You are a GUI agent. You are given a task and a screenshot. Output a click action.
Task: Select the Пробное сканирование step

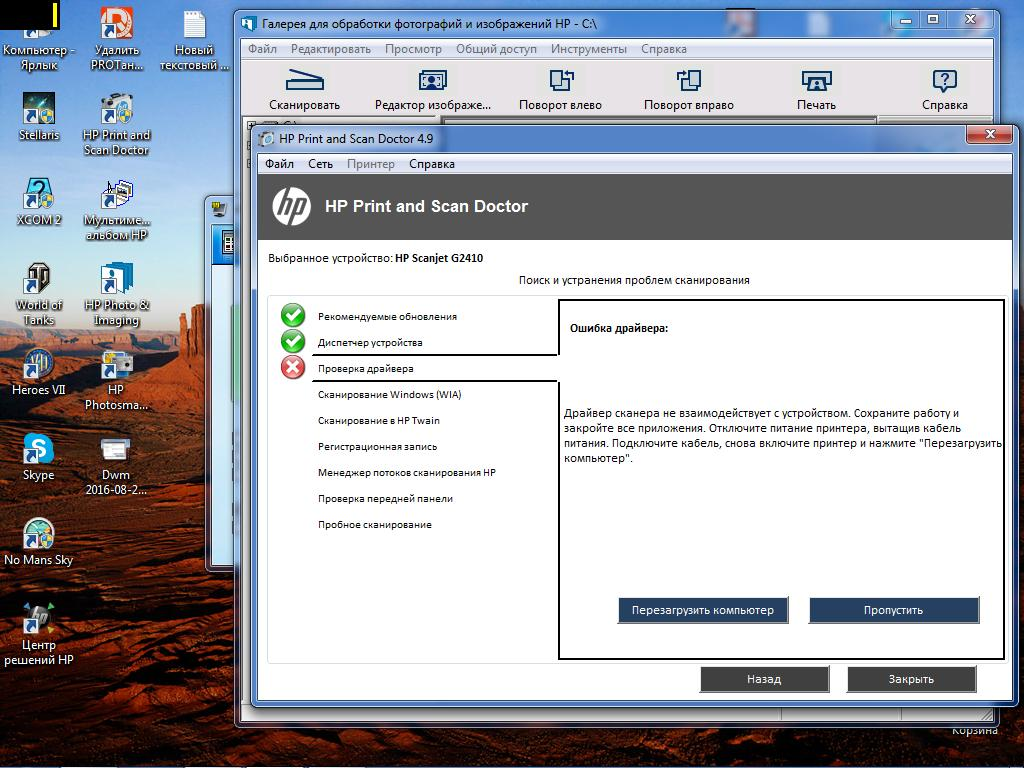[x=375, y=525]
